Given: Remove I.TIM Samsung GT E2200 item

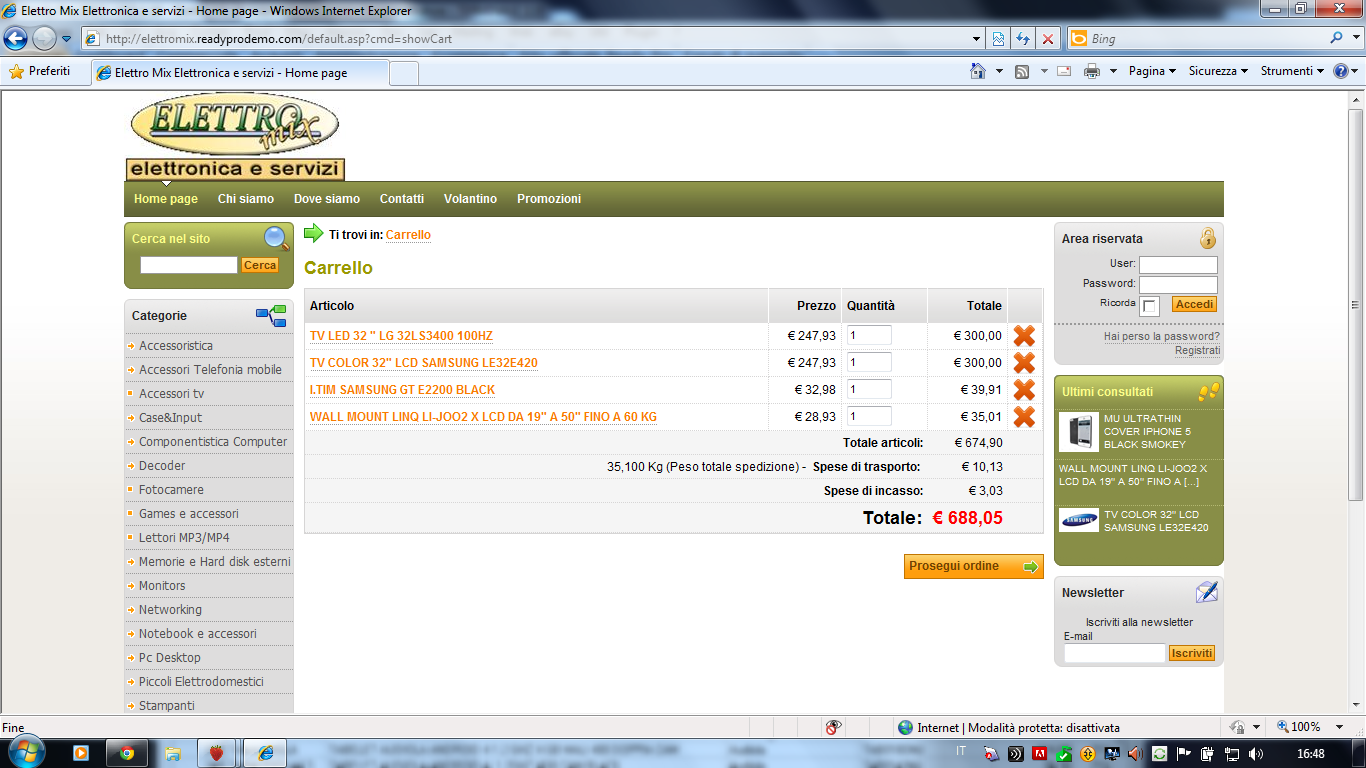Looking at the screenshot, I should tap(1024, 390).
